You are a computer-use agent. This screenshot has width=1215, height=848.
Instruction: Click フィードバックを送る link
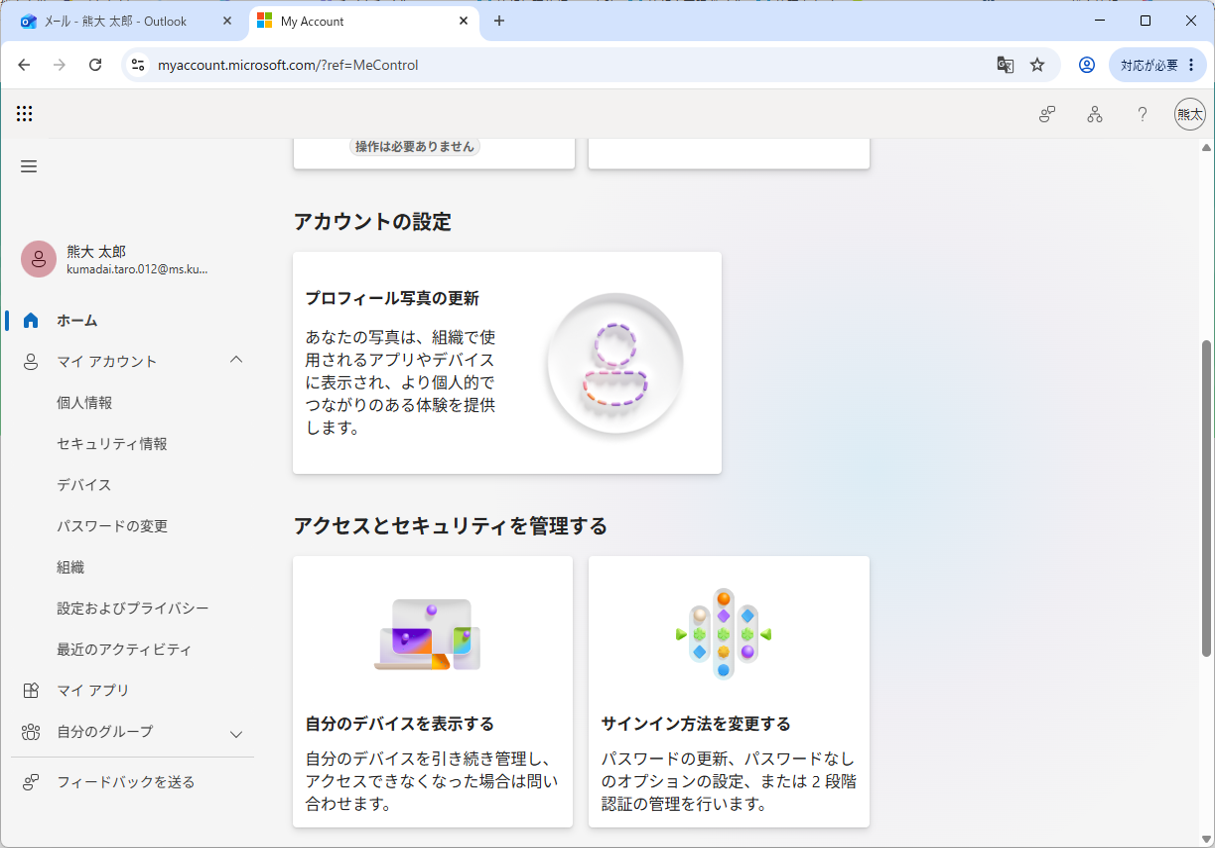(126, 782)
